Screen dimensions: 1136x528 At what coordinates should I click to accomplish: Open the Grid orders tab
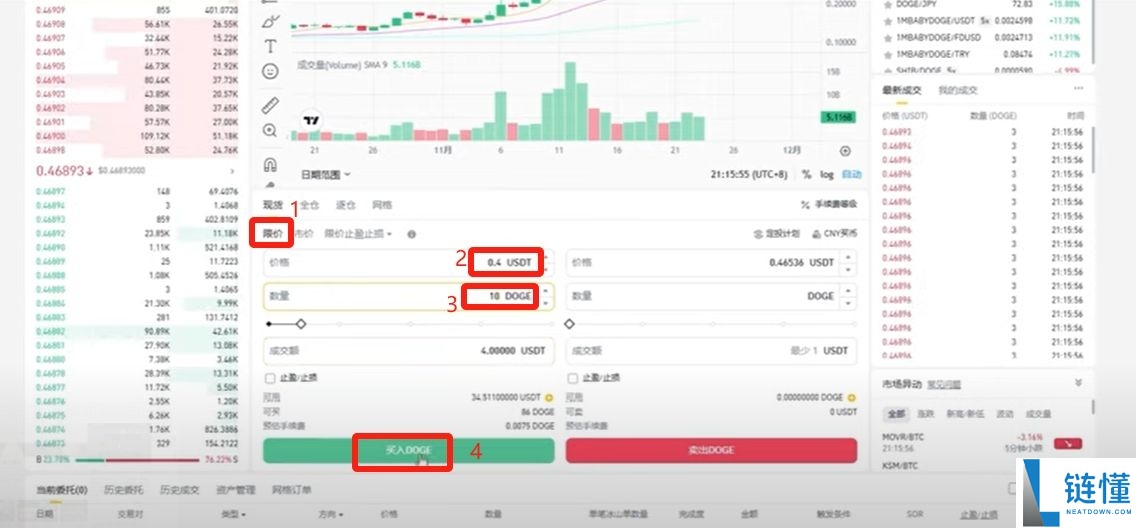pos(291,490)
